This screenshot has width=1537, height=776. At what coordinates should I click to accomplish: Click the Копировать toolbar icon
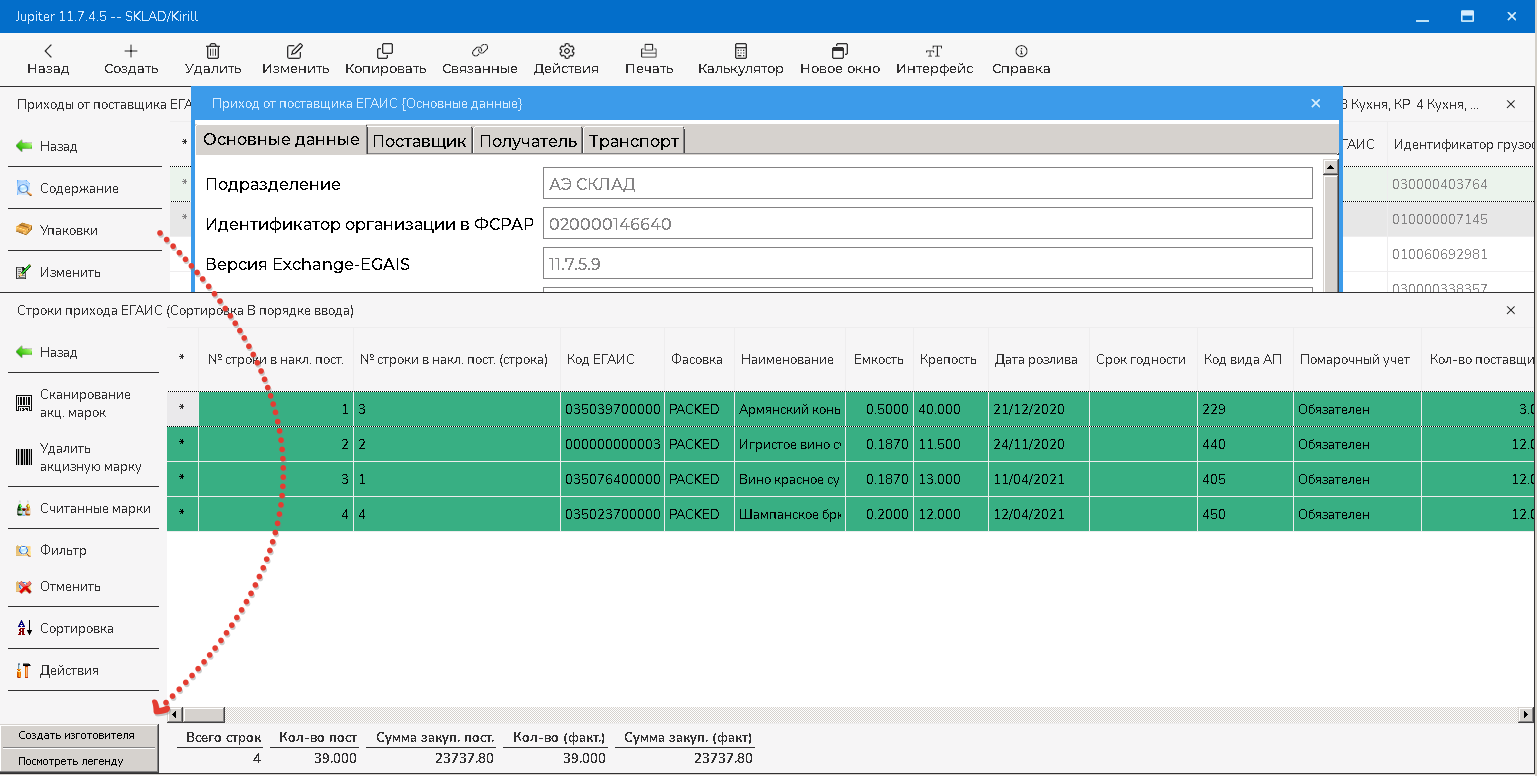pos(385,50)
